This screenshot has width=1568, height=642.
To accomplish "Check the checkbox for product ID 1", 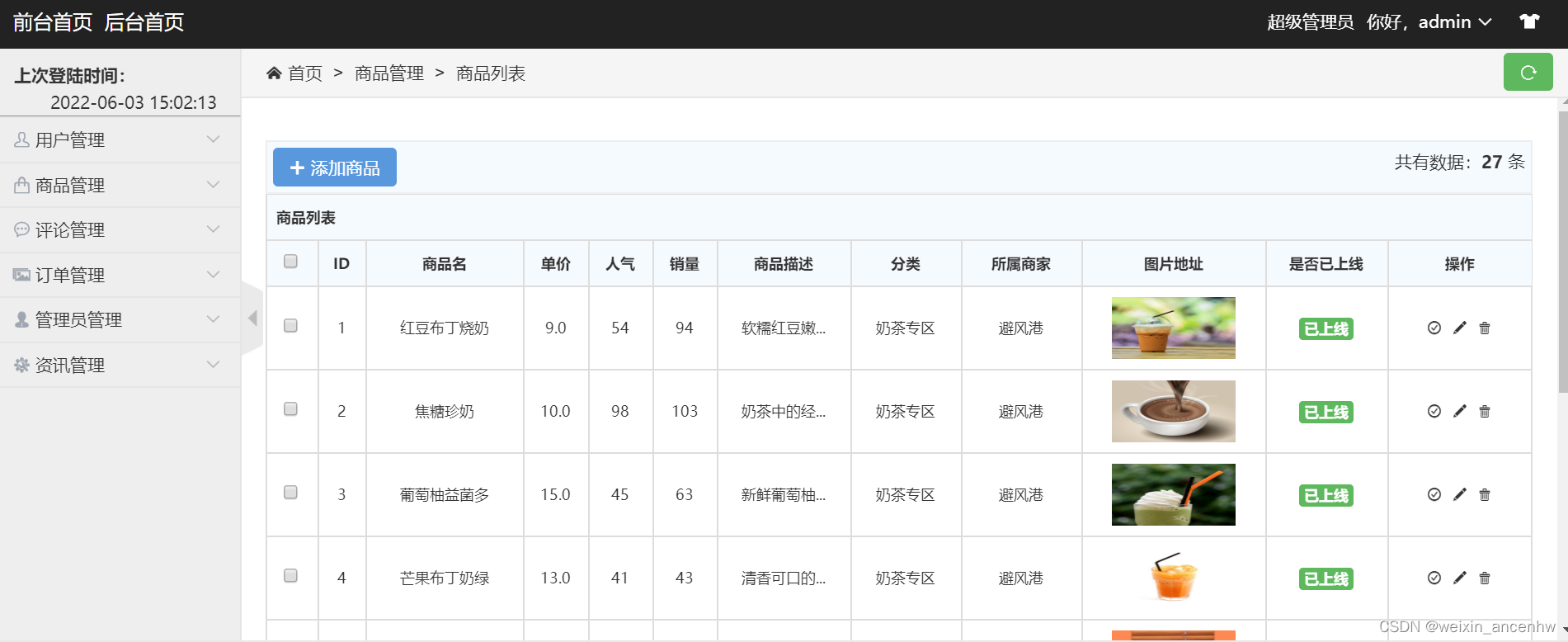I will click(290, 326).
